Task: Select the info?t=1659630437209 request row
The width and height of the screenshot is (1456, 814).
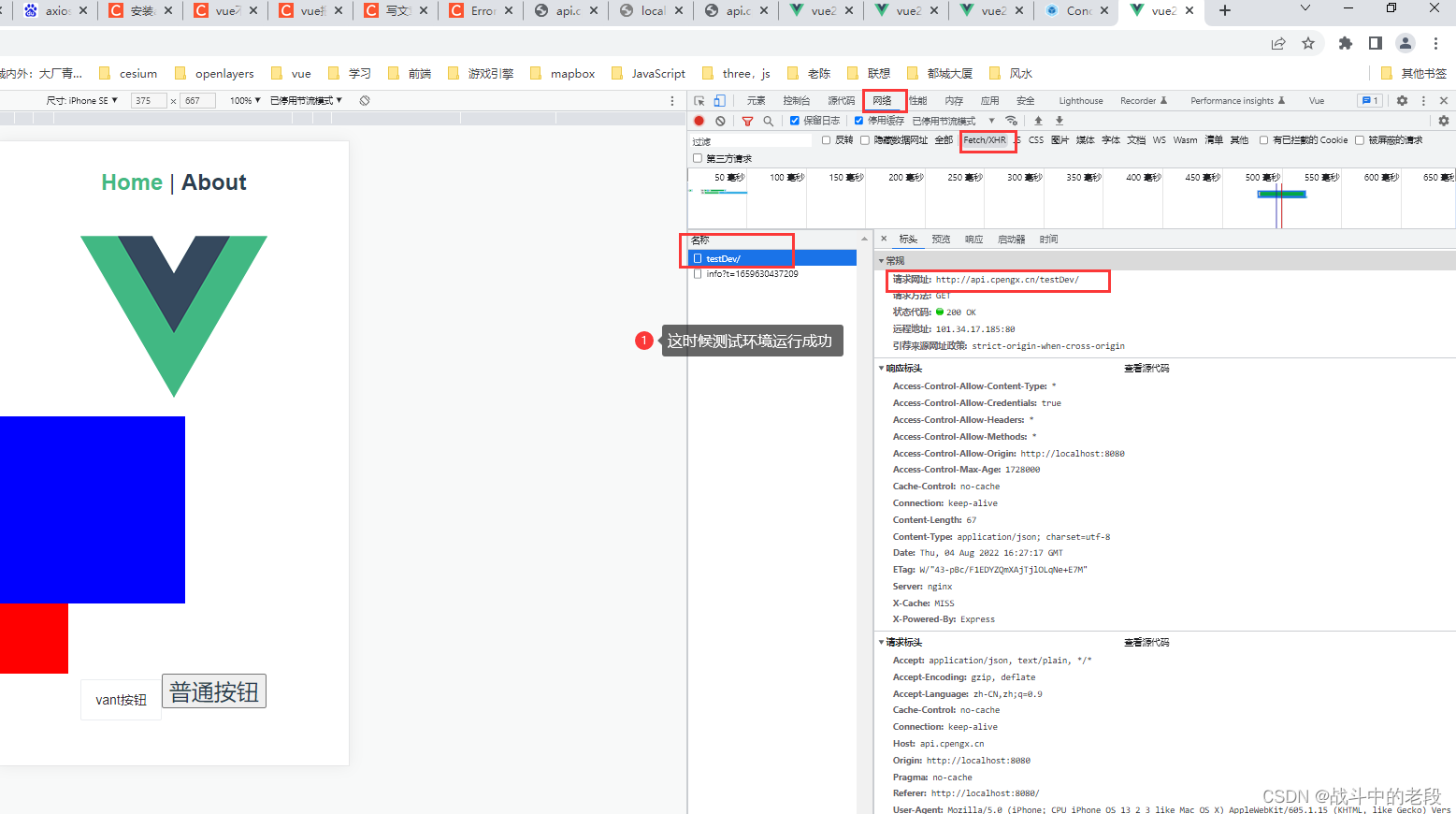Action: tap(772, 274)
